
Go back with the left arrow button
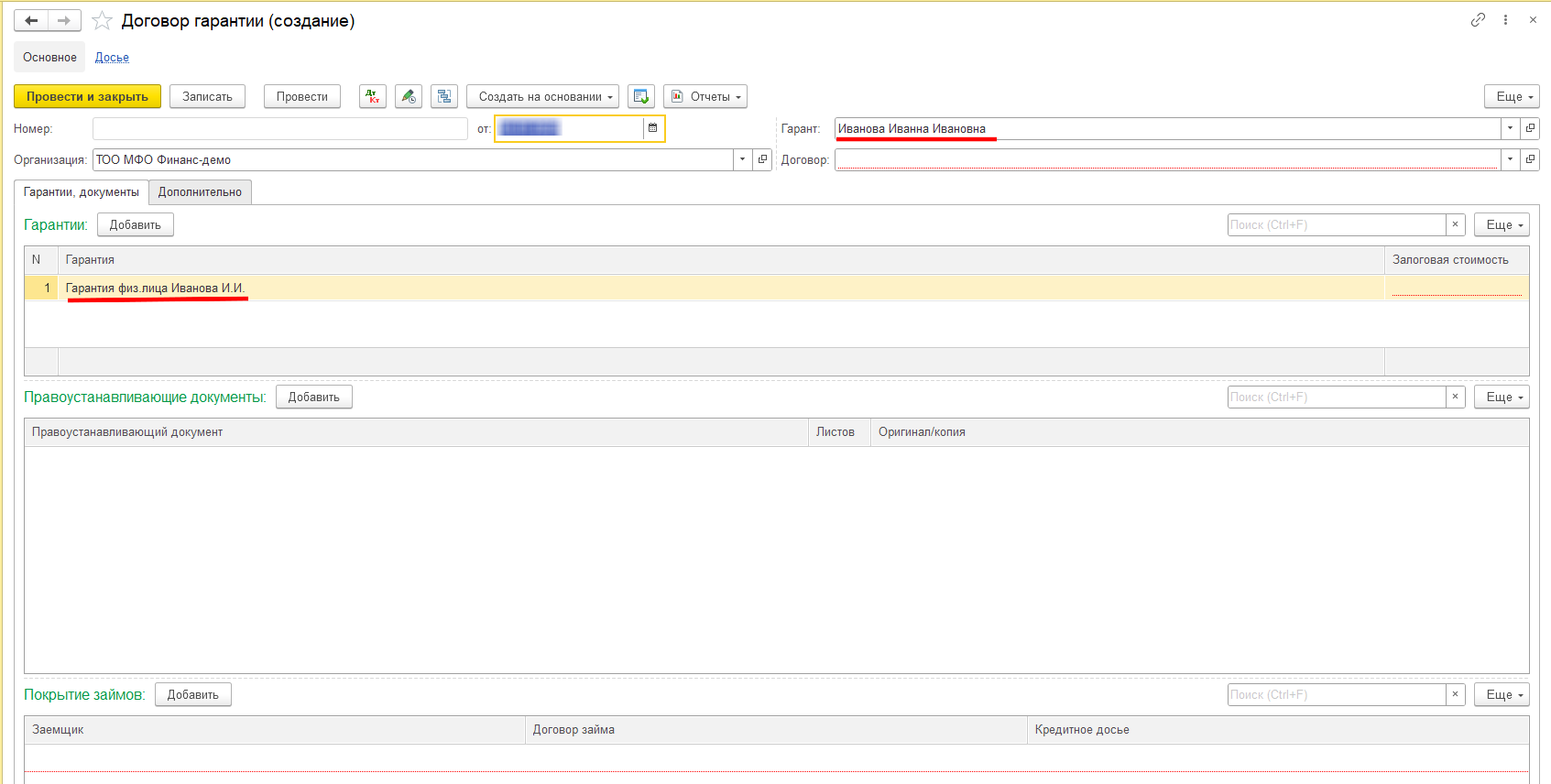pos(30,20)
